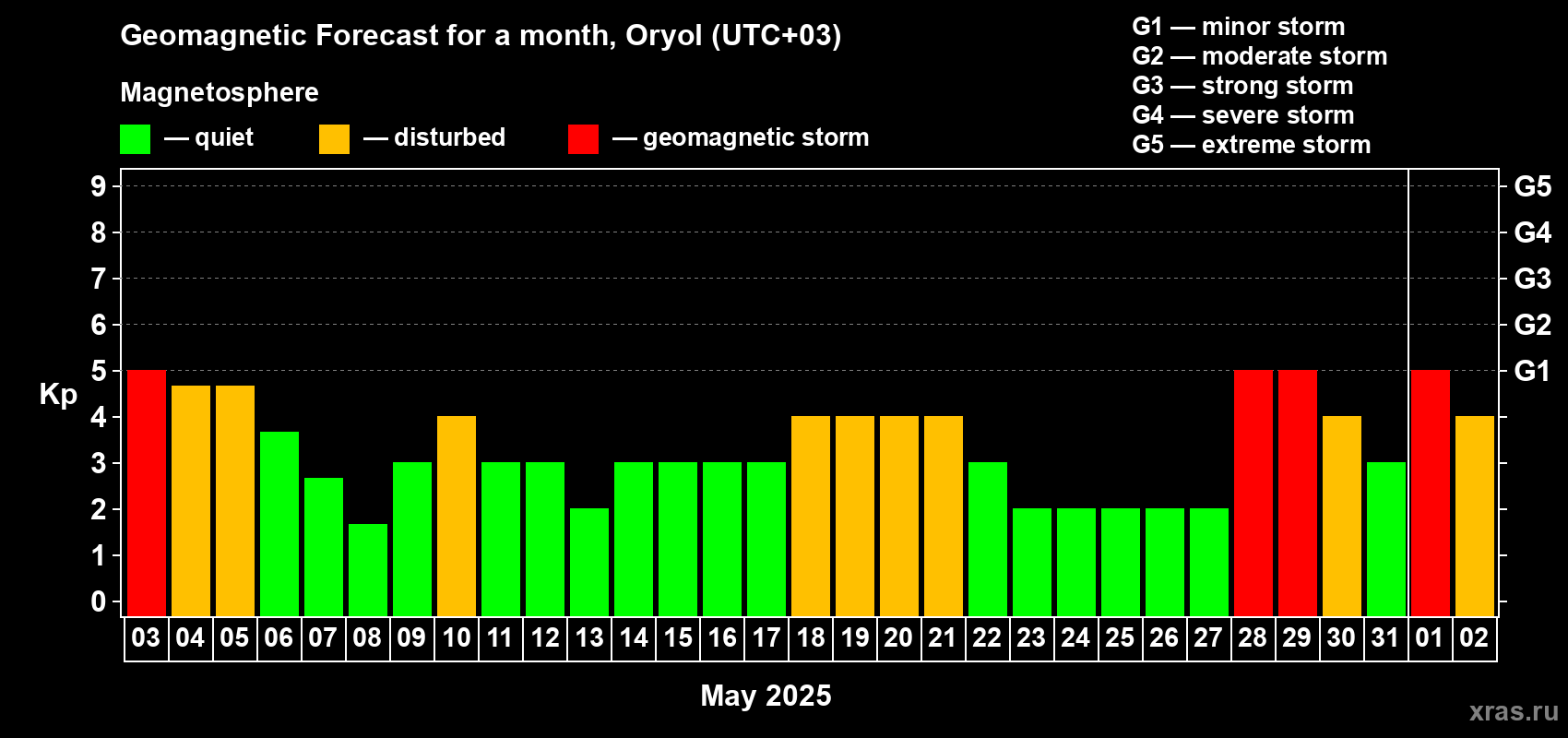1568x738 pixels.
Task: Click Kp value 9 on left axis
Action: click(99, 186)
